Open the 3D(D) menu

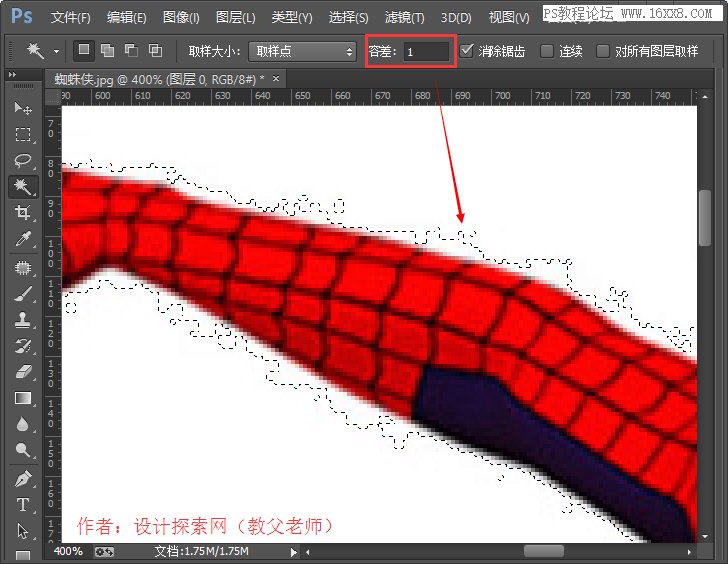tap(456, 18)
